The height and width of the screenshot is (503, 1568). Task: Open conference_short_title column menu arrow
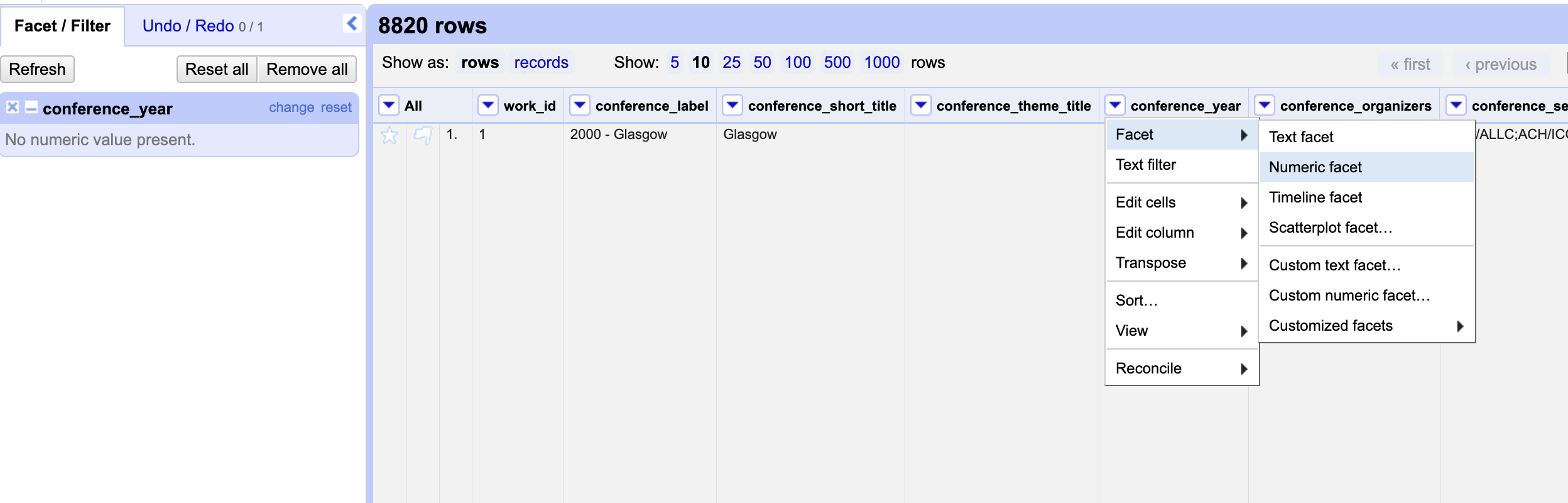point(732,105)
